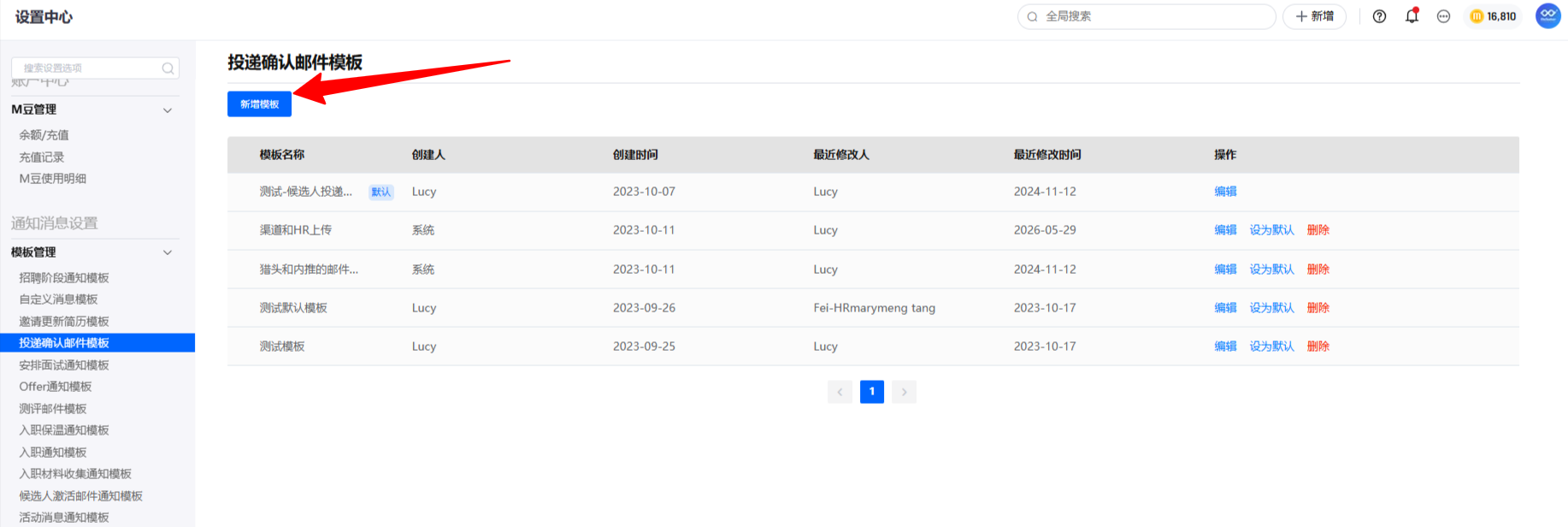Select 投递确认邮件模板 in the sidebar
The height and width of the screenshot is (527, 1568).
click(97, 343)
